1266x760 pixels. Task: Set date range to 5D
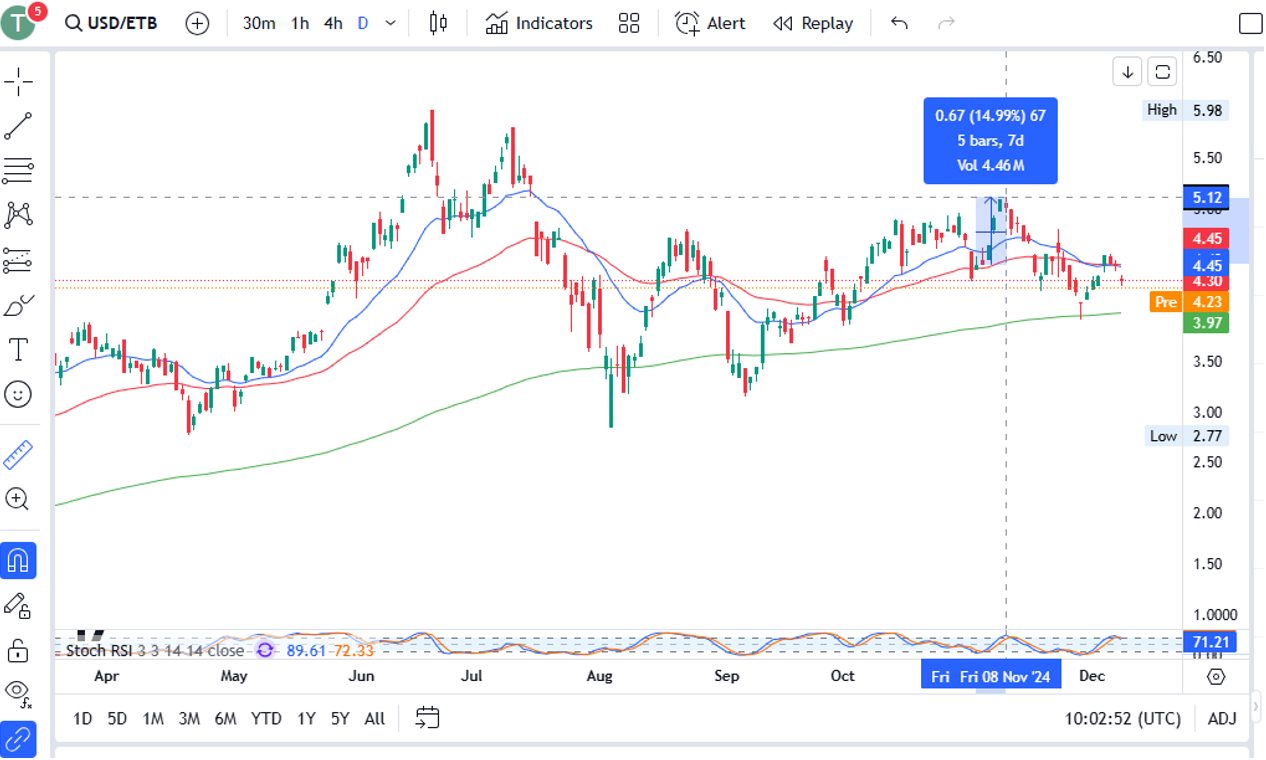pyautogui.click(x=117, y=718)
